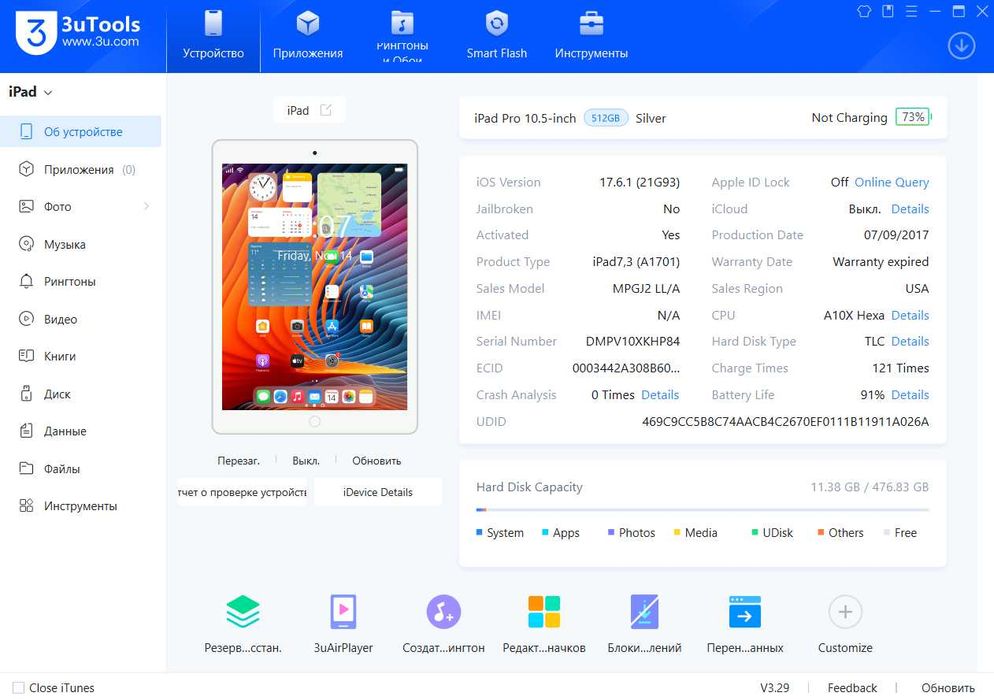Viewport: 994px width, 699px height.
Task: Click the System legend color square
Action: 479,532
